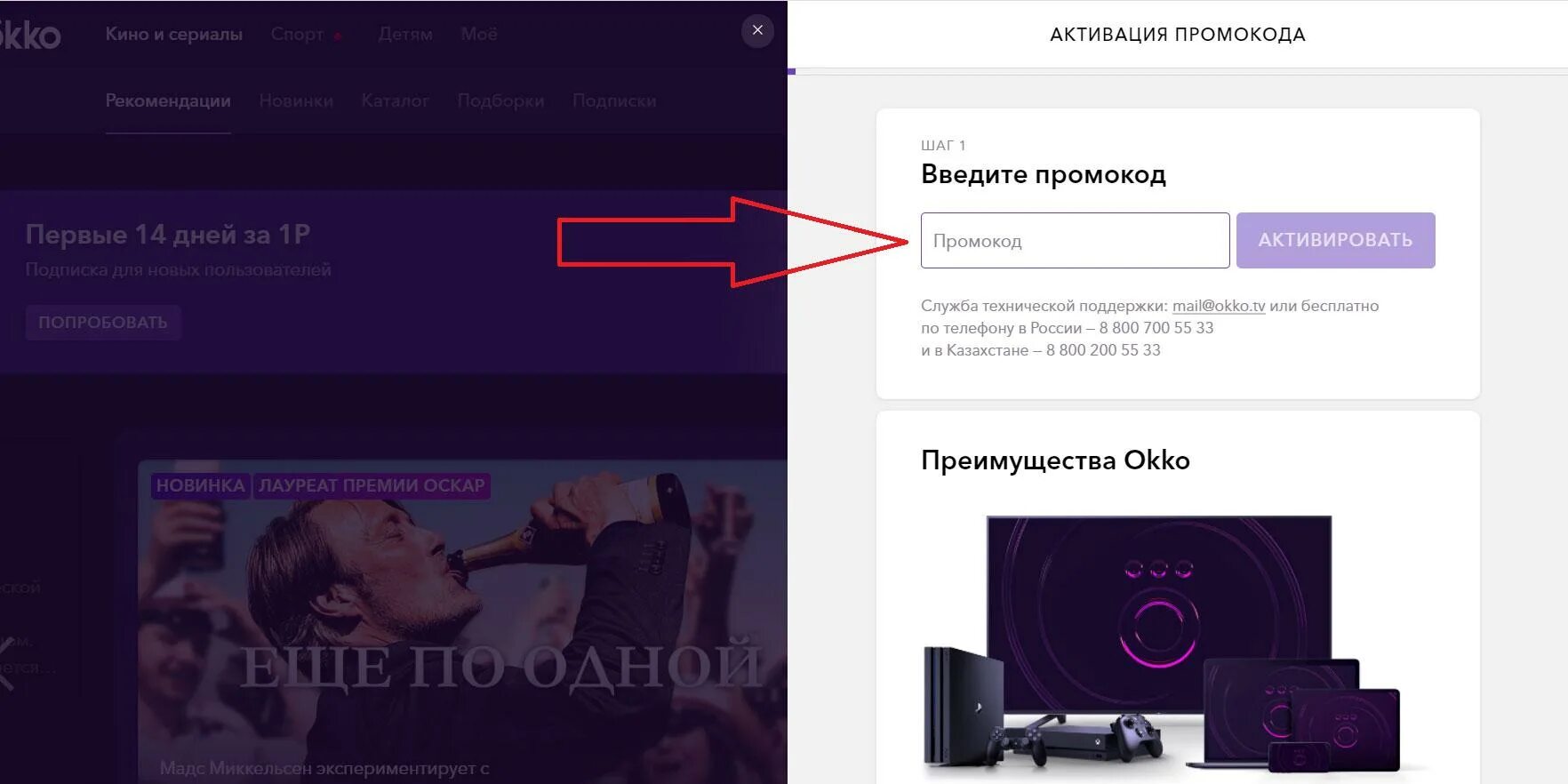The width and height of the screenshot is (1568, 784).
Task: Switch to the Рекомендации tab
Action: [x=168, y=101]
